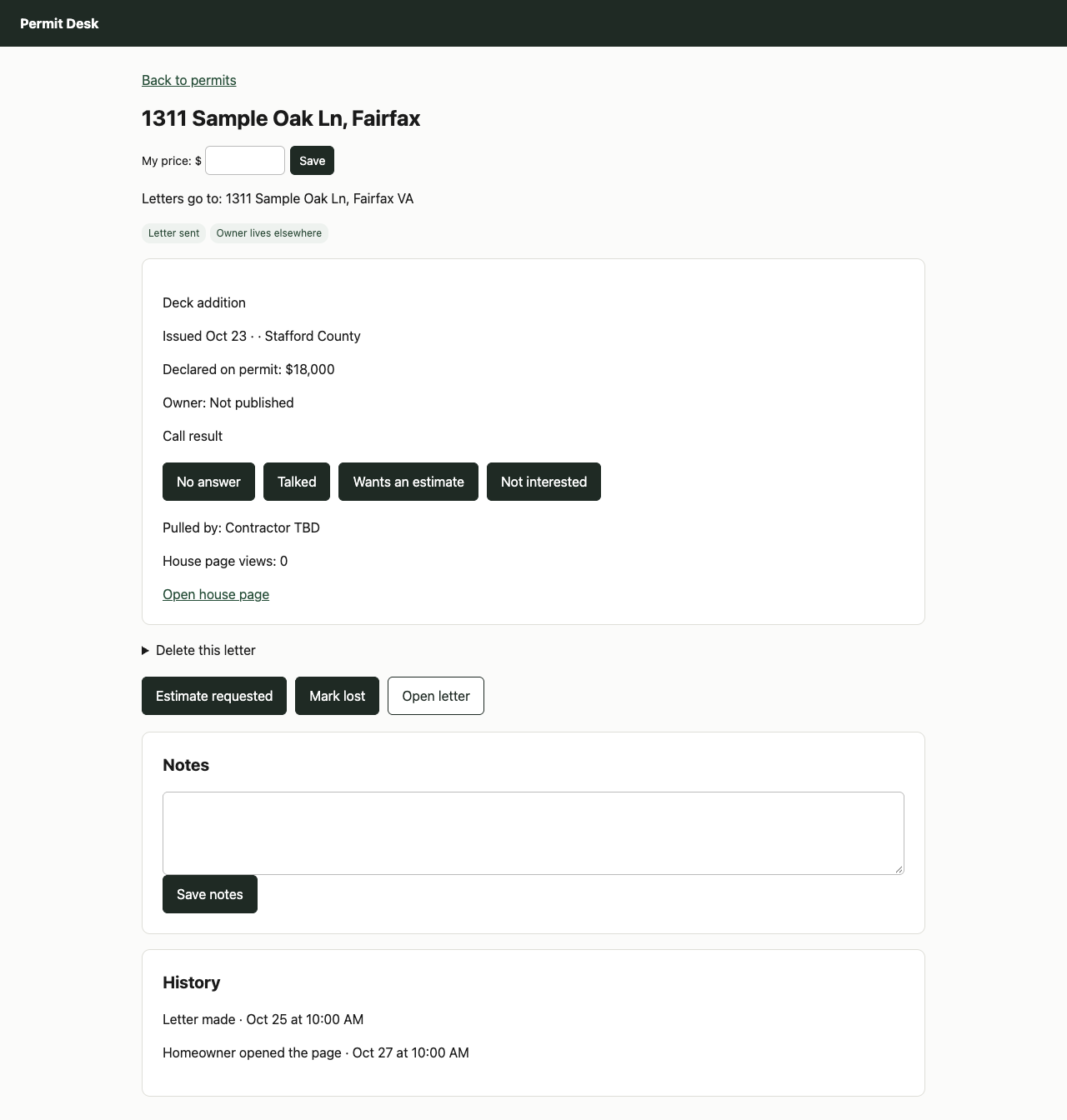Choose Wants an estimate call result
Image resolution: width=1067 pixels, height=1120 pixels.
(x=408, y=482)
